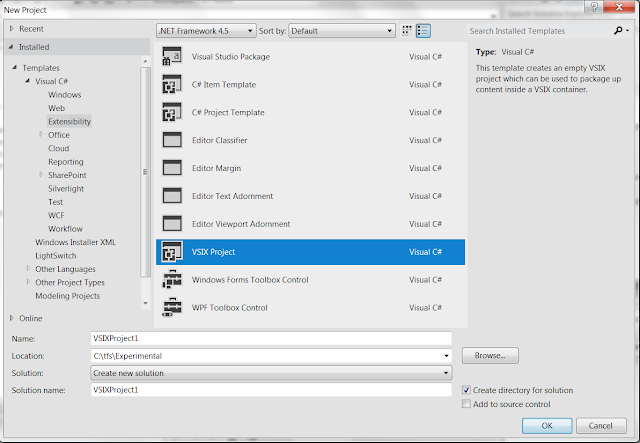Collapse the Installed section

coord(11,47)
